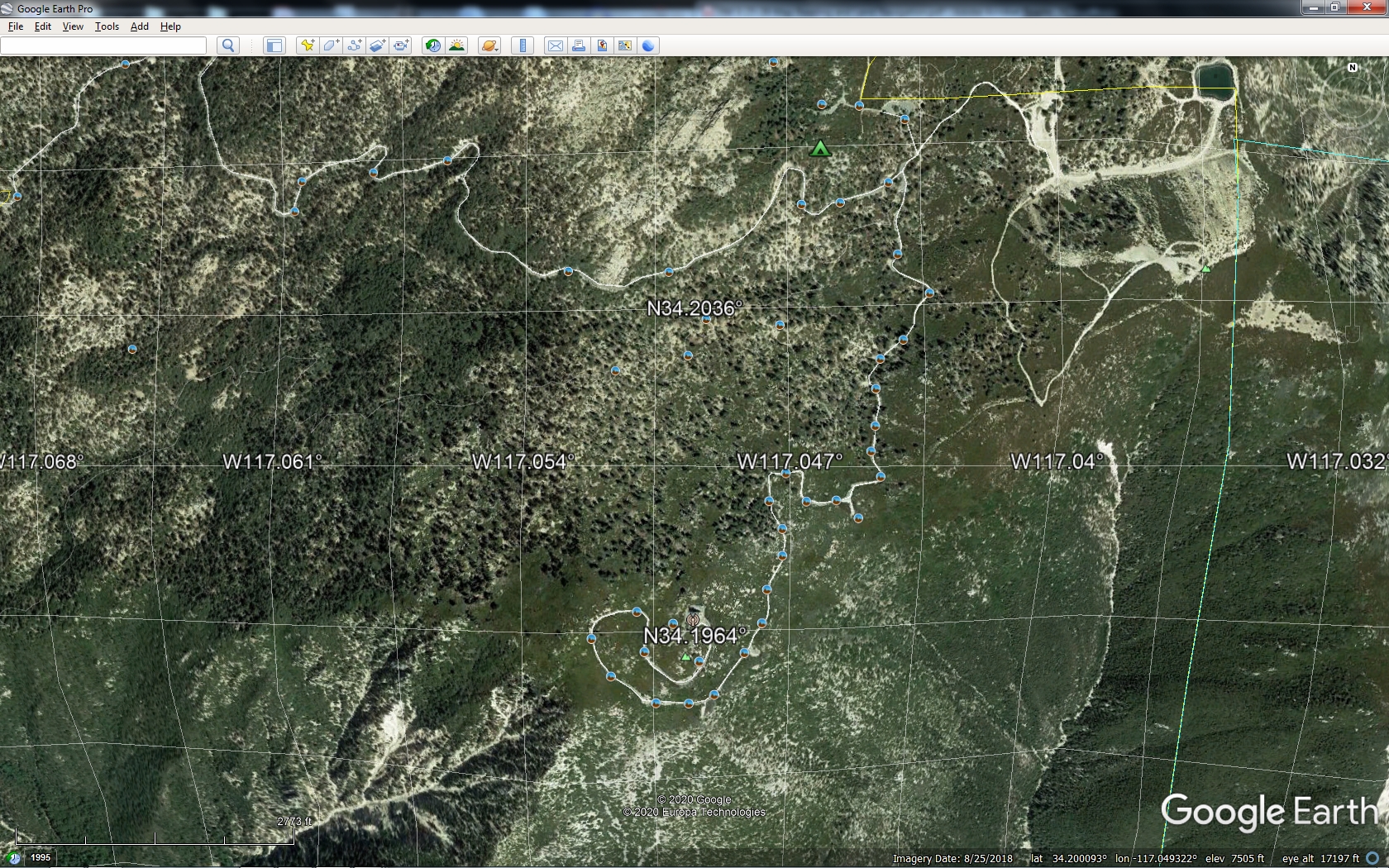1389x868 pixels.
Task: Open the Add menu
Action: click(x=140, y=26)
